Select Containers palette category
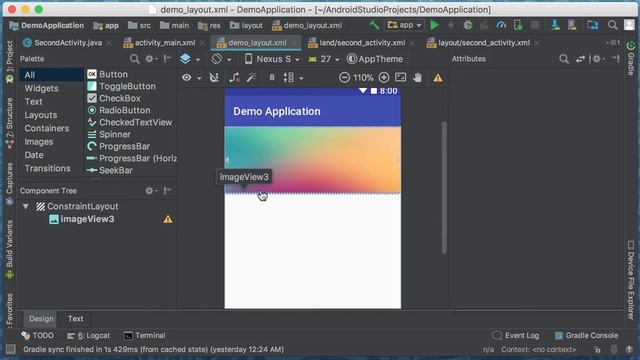The image size is (640, 360). pyautogui.click(x=47, y=129)
